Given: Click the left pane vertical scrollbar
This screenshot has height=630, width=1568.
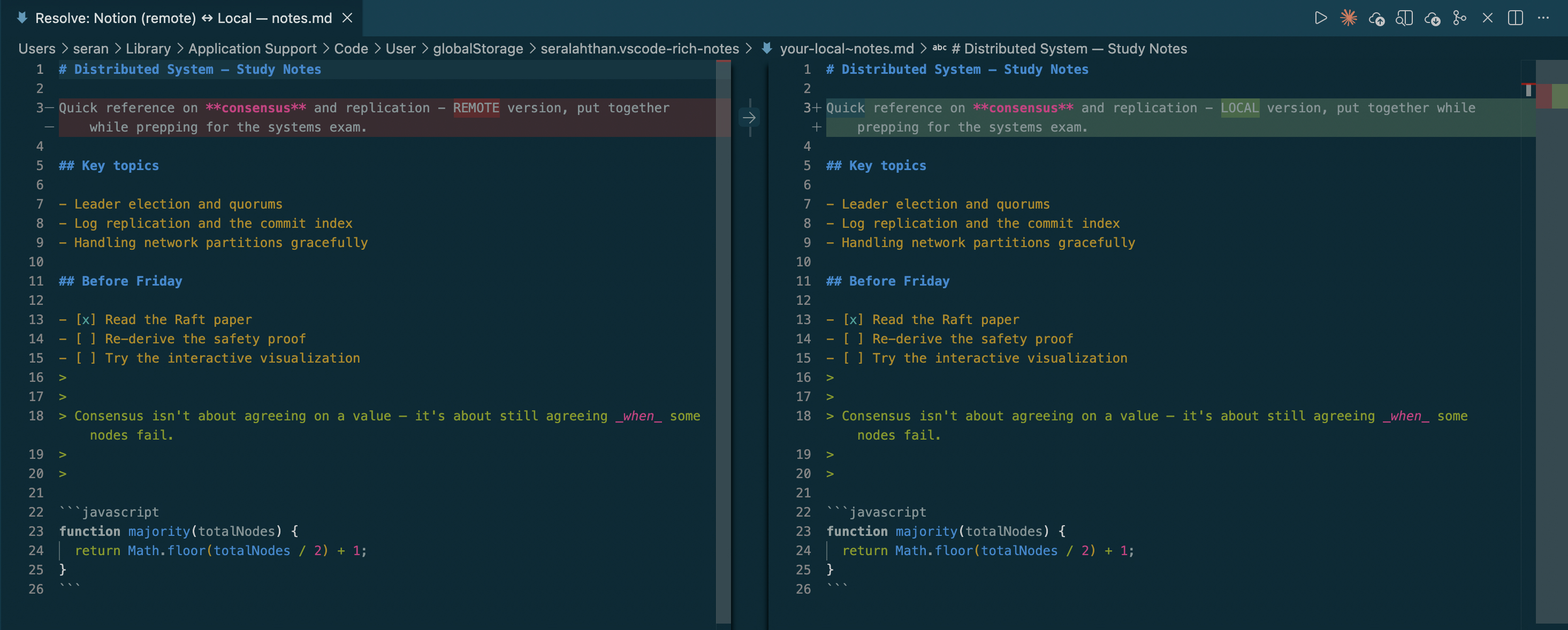Looking at the screenshot, I should (x=723, y=341).
